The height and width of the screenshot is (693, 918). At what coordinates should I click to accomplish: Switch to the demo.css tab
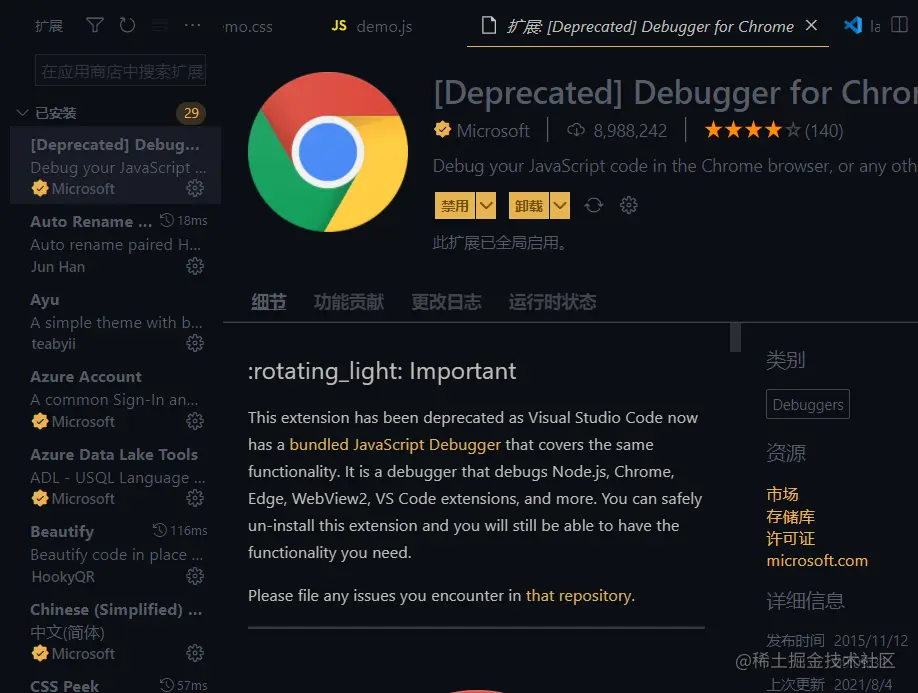click(249, 26)
